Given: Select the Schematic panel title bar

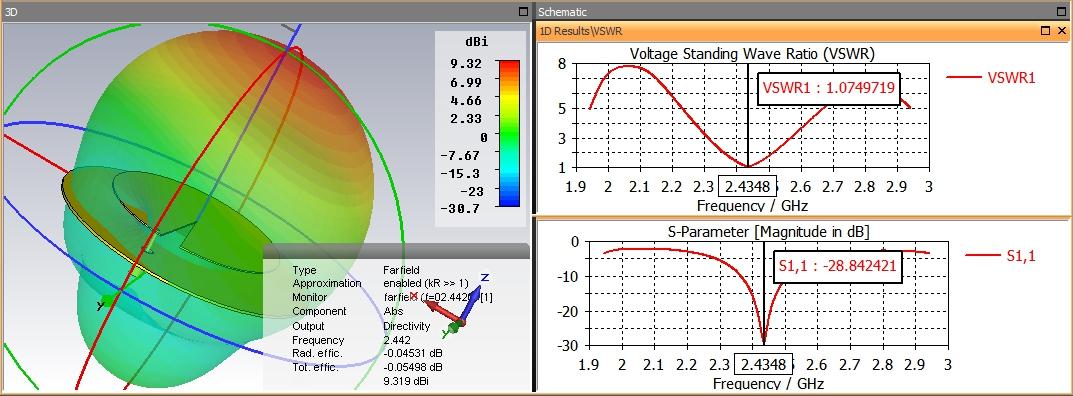Looking at the screenshot, I should click(x=803, y=12).
